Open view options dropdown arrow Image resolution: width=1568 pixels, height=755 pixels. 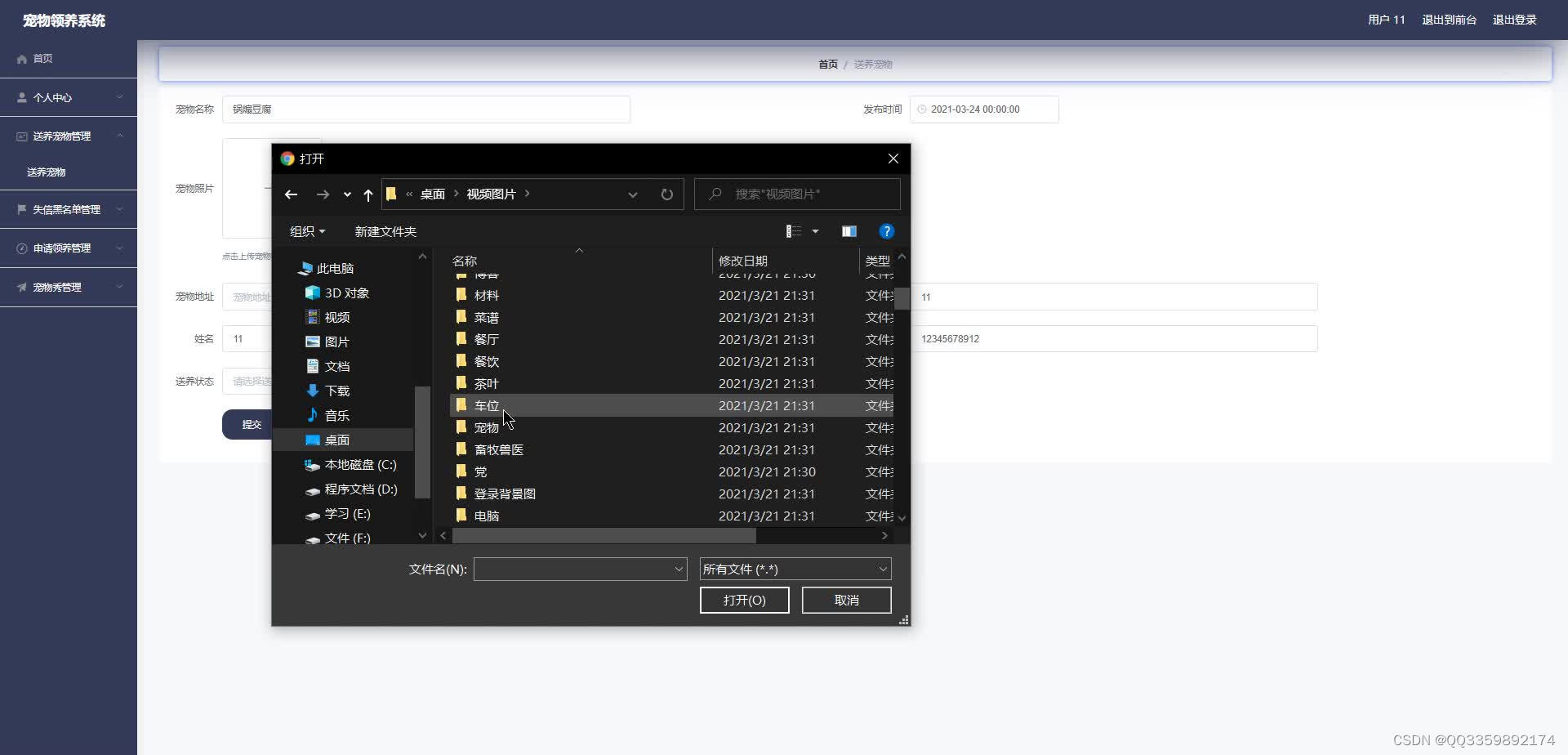click(x=815, y=231)
